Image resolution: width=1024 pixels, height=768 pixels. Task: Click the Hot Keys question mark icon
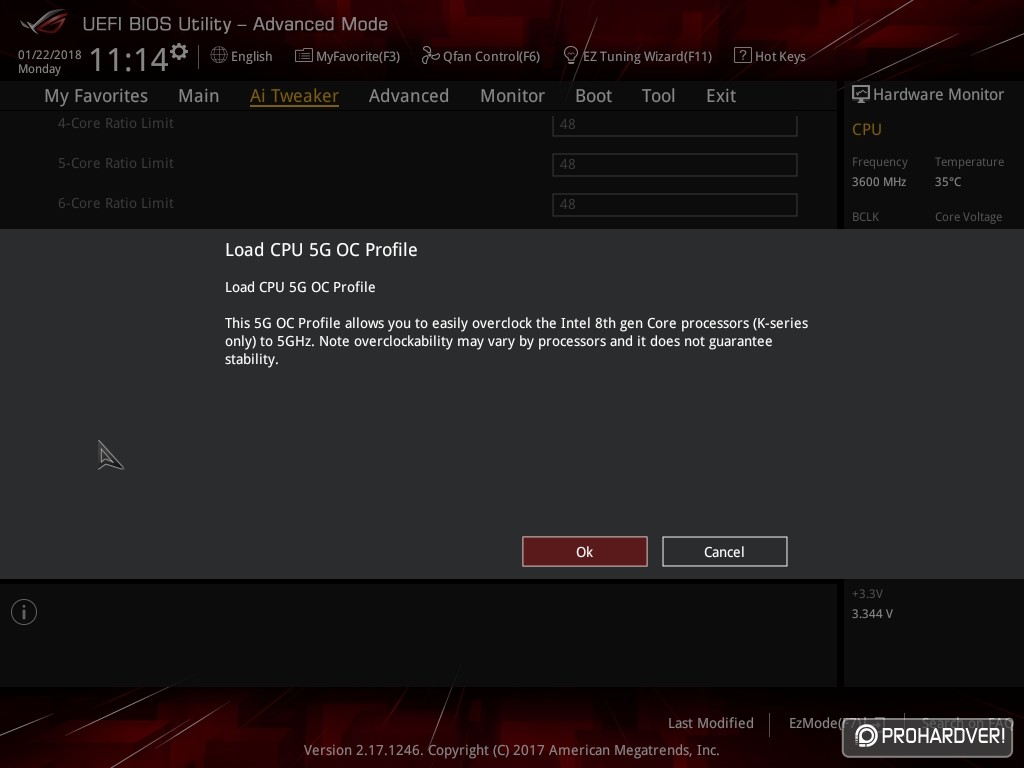[x=743, y=56]
